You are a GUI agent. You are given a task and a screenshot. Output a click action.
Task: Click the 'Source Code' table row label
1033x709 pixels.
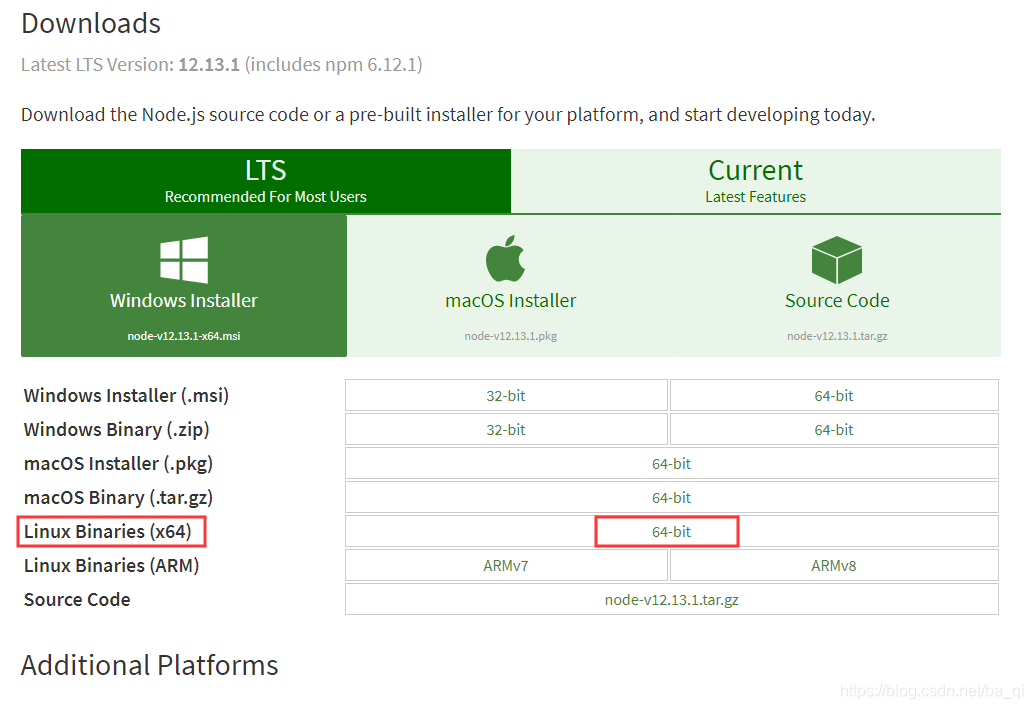tap(77, 600)
